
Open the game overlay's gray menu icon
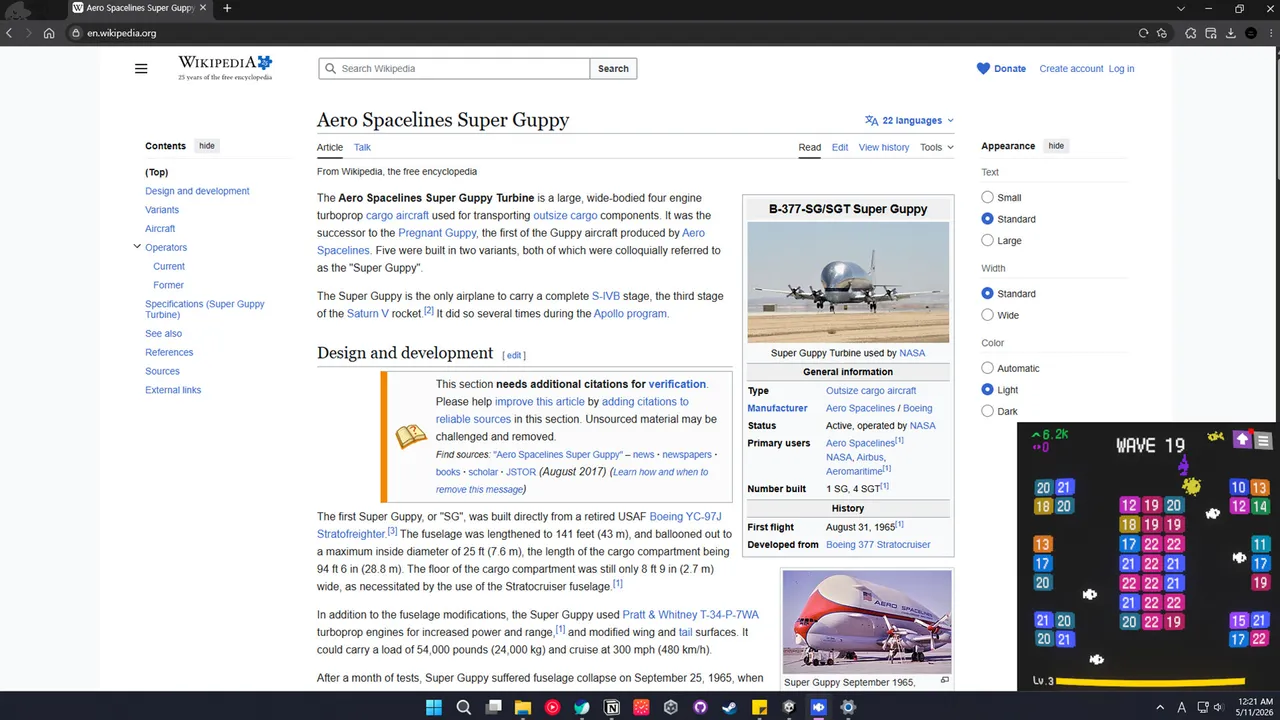click(x=1263, y=440)
